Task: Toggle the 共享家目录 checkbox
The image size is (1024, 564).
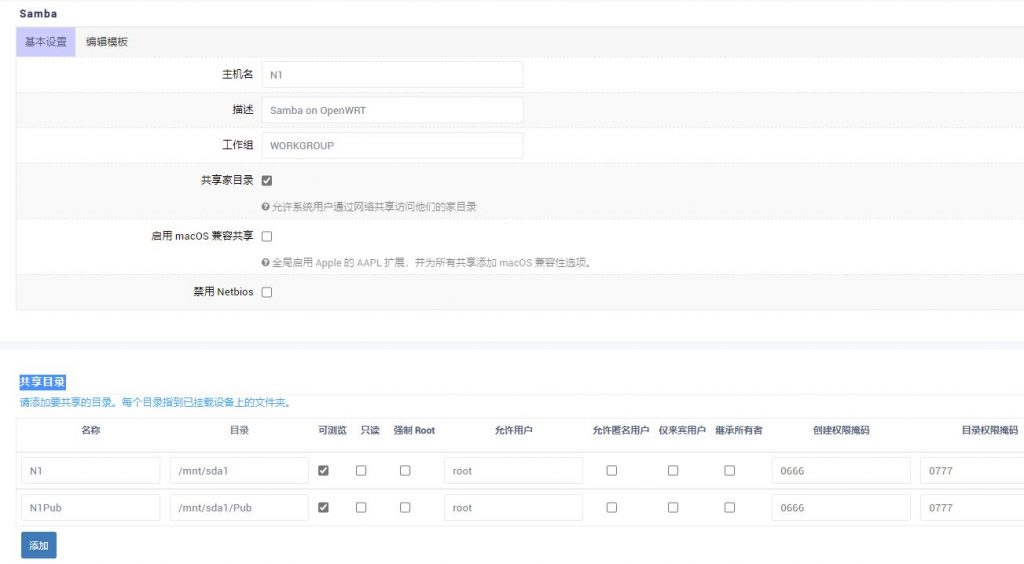Action: click(x=267, y=181)
